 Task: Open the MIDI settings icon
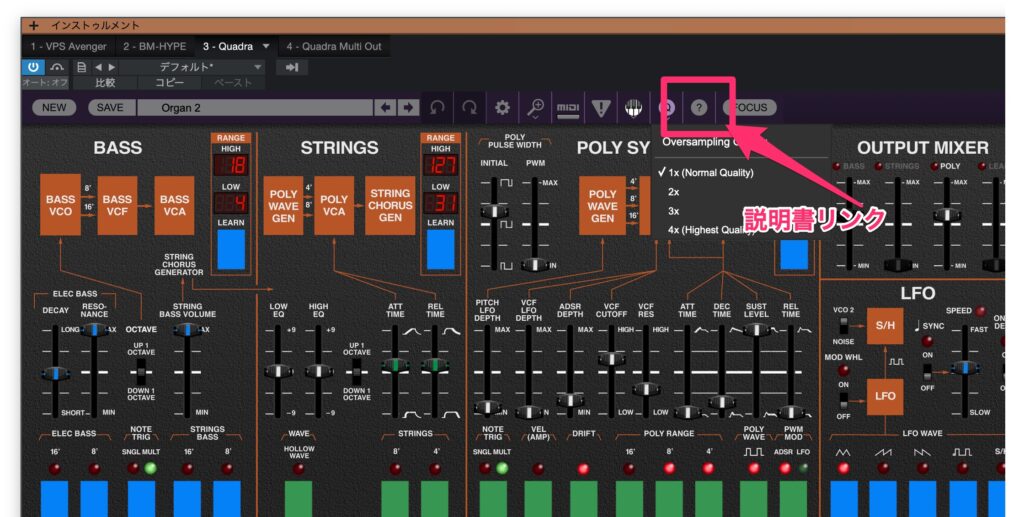(x=568, y=107)
